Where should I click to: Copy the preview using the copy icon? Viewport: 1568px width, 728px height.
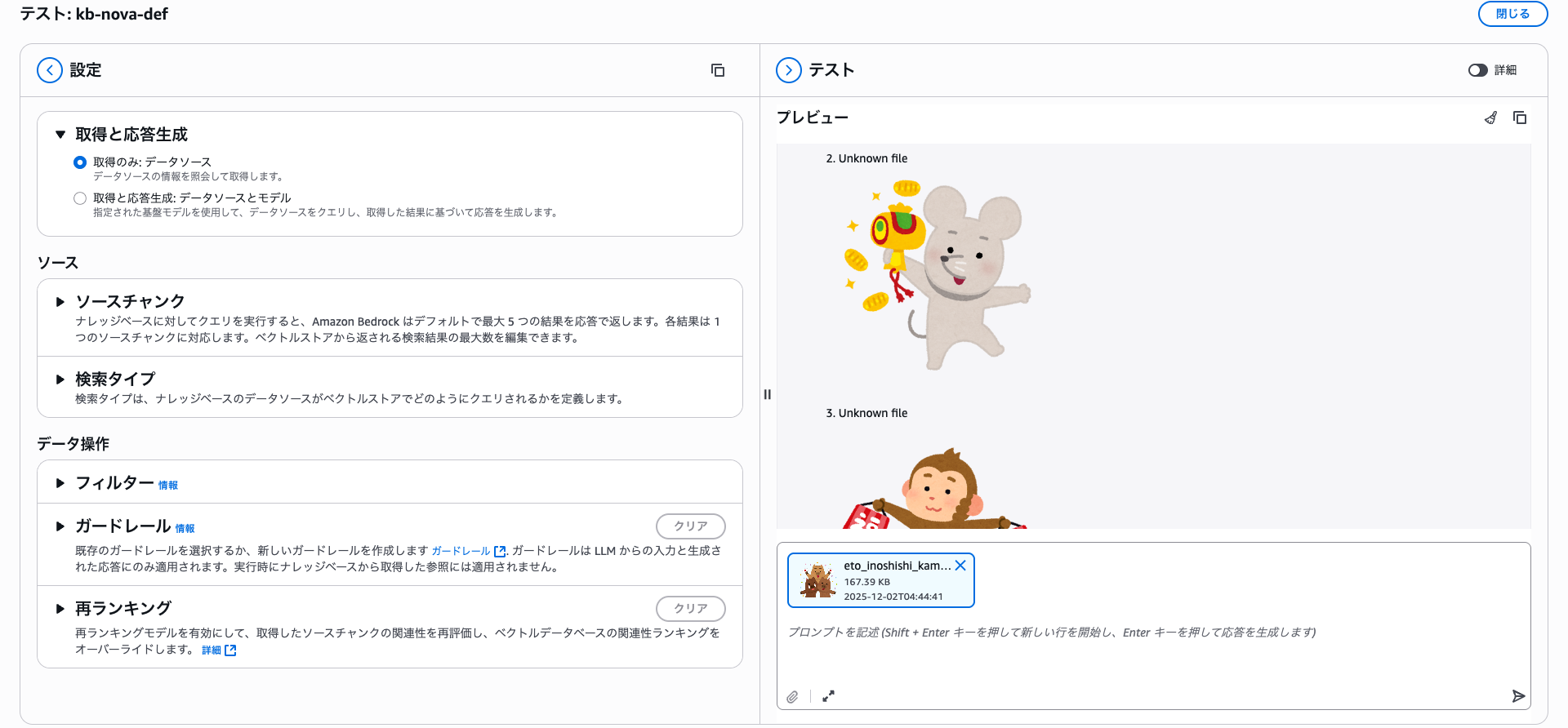(1520, 118)
